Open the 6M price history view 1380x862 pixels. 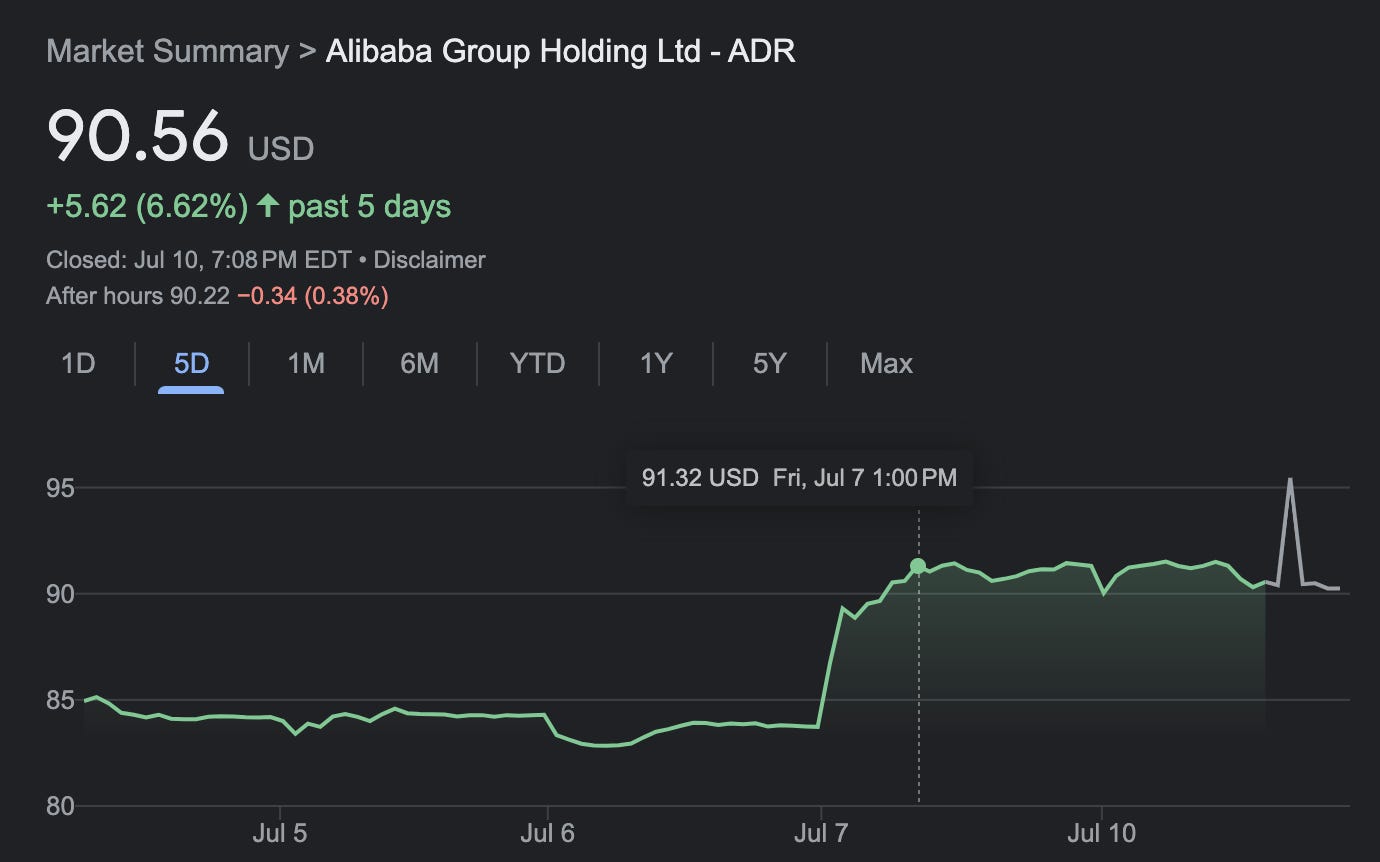coord(420,363)
